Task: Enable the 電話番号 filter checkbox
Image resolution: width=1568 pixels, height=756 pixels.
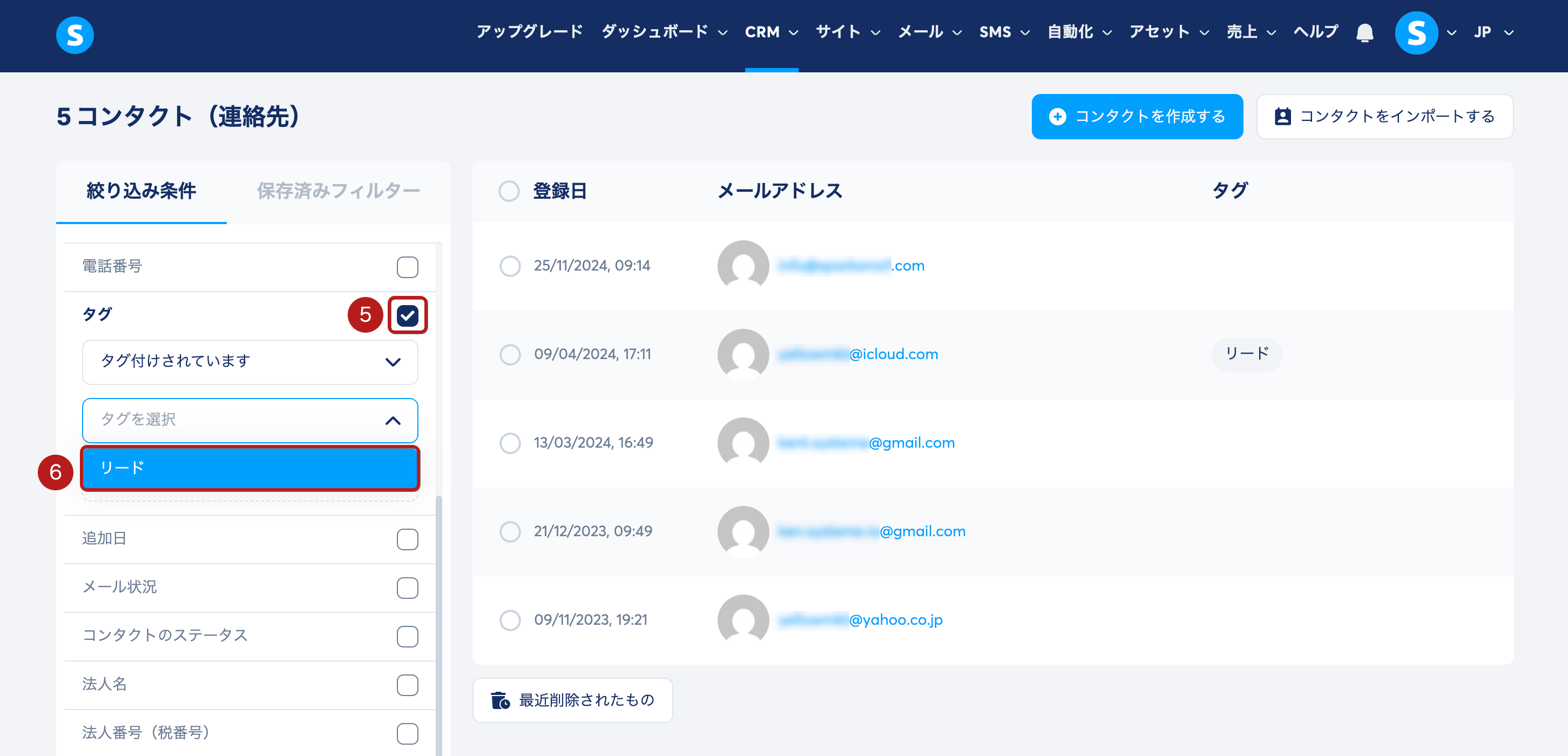Action: tap(407, 267)
